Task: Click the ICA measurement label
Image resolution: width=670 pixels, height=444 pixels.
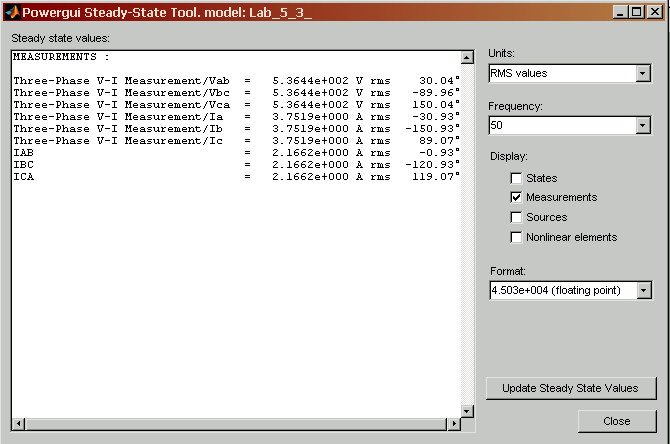Action: coord(24,176)
